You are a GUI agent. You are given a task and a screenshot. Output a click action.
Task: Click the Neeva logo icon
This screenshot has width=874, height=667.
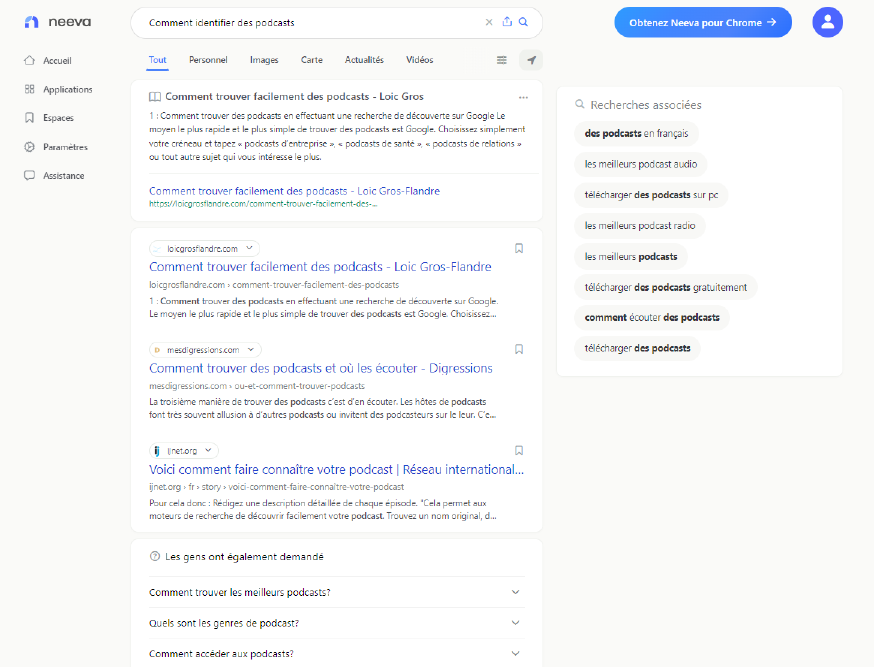point(31,22)
